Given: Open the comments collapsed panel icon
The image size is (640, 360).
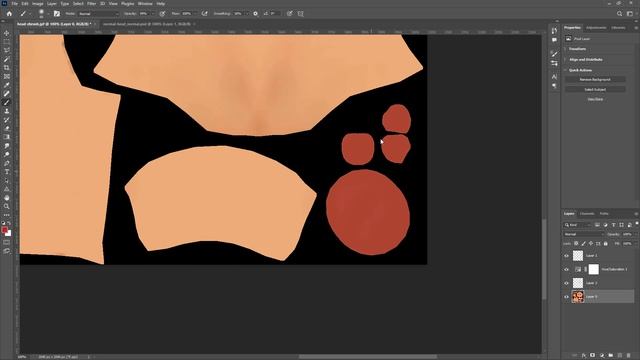Looking at the screenshot, I should click(554, 40).
